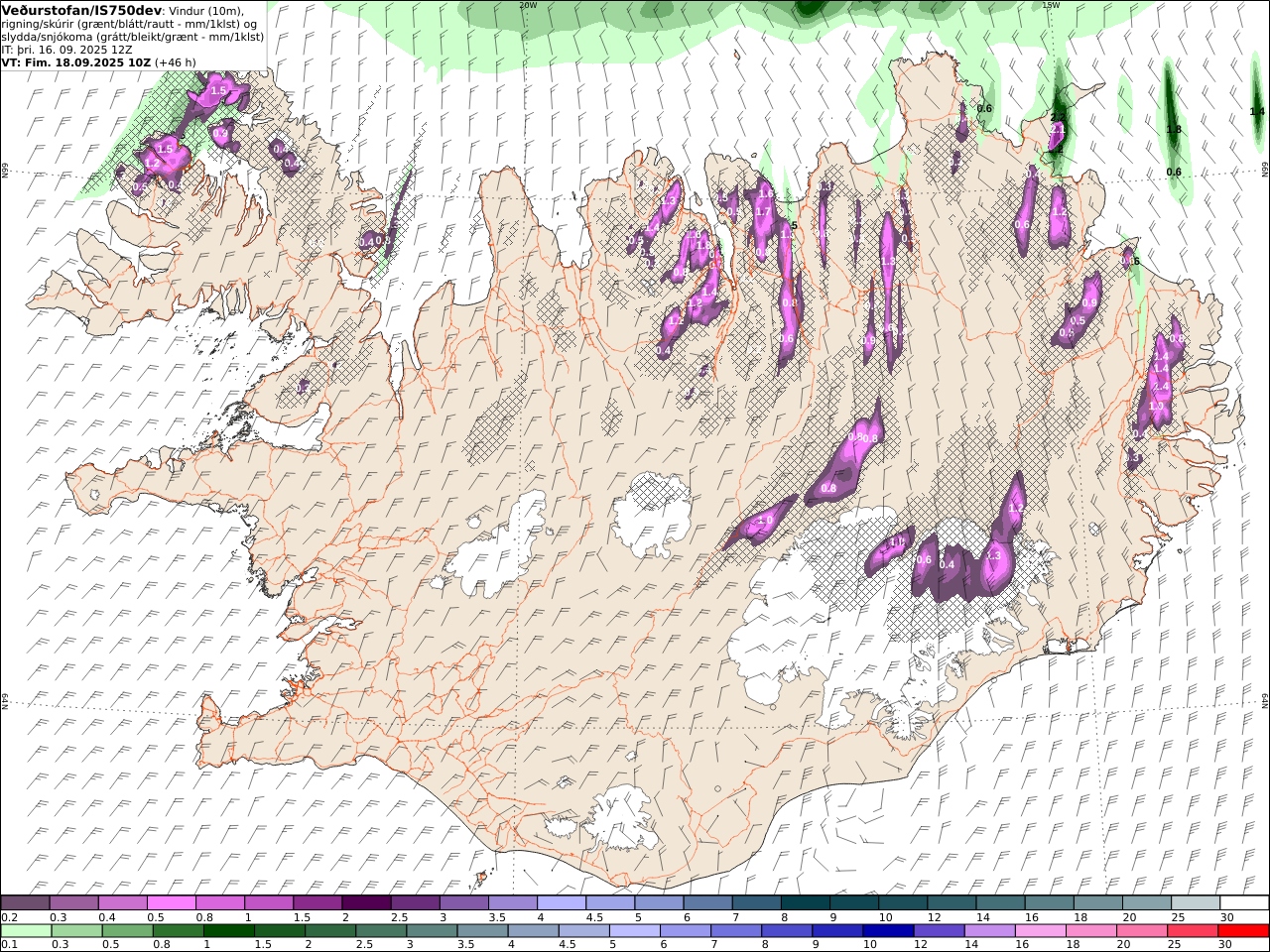The width and height of the screenshot is (1270, 952).
Task: Click the lower legend swatch between 4.5 and 5
Action: pos(584,931)
